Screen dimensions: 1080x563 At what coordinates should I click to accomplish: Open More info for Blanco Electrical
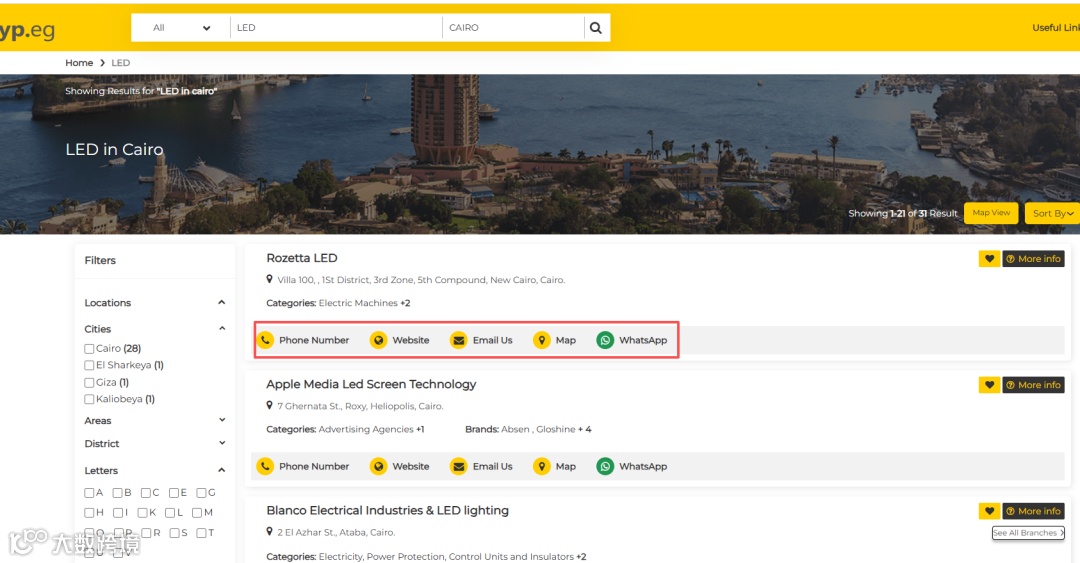(1033, 511)
